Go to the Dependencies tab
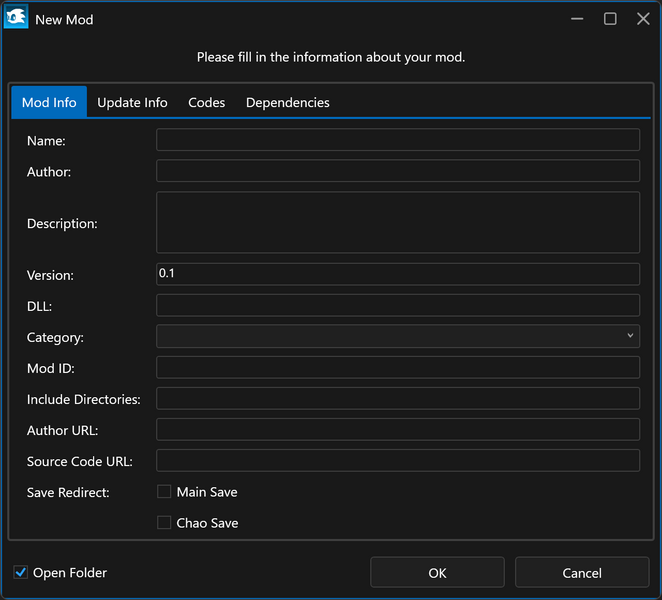The width and height of the screenshot is (662, 600). point(287,103)
